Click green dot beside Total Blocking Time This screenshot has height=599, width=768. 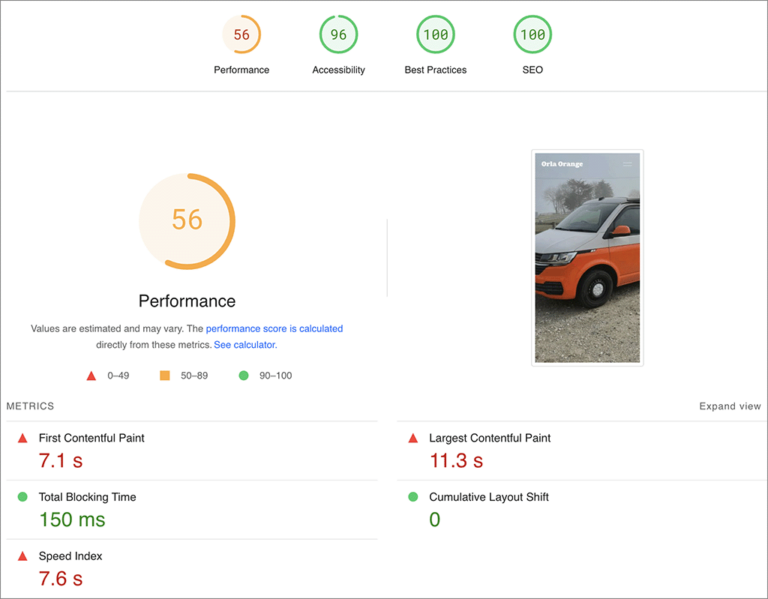tap(23, 497)
